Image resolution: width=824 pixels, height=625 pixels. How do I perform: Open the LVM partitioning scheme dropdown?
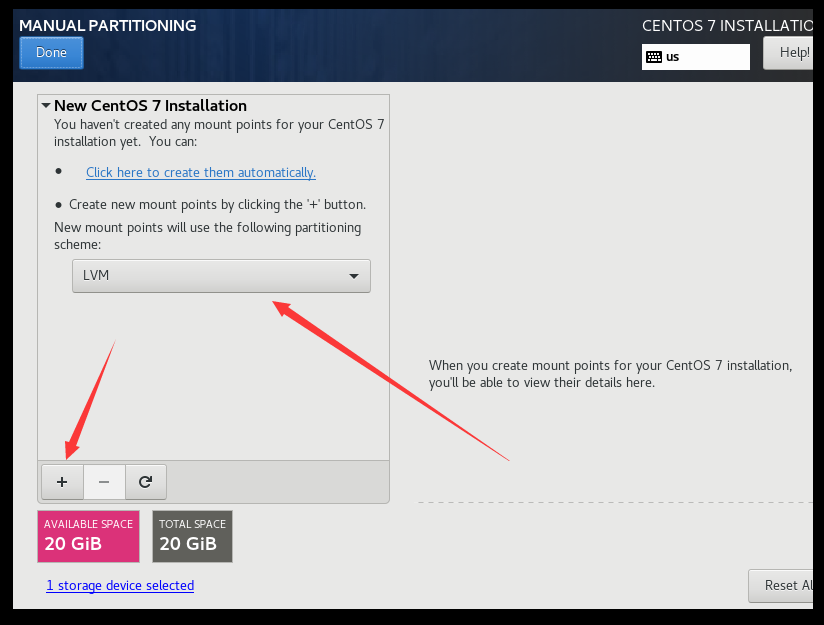click(221, 275)
